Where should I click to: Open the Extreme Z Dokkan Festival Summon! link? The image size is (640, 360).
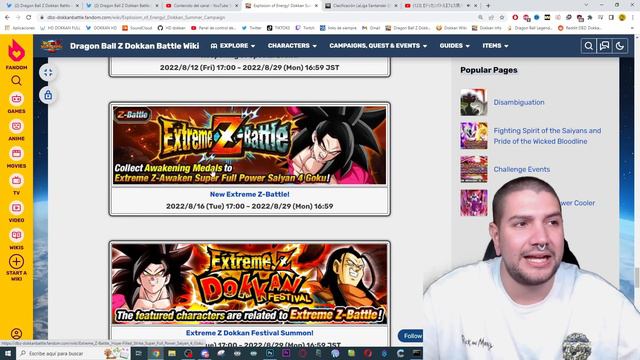point(249,333)
